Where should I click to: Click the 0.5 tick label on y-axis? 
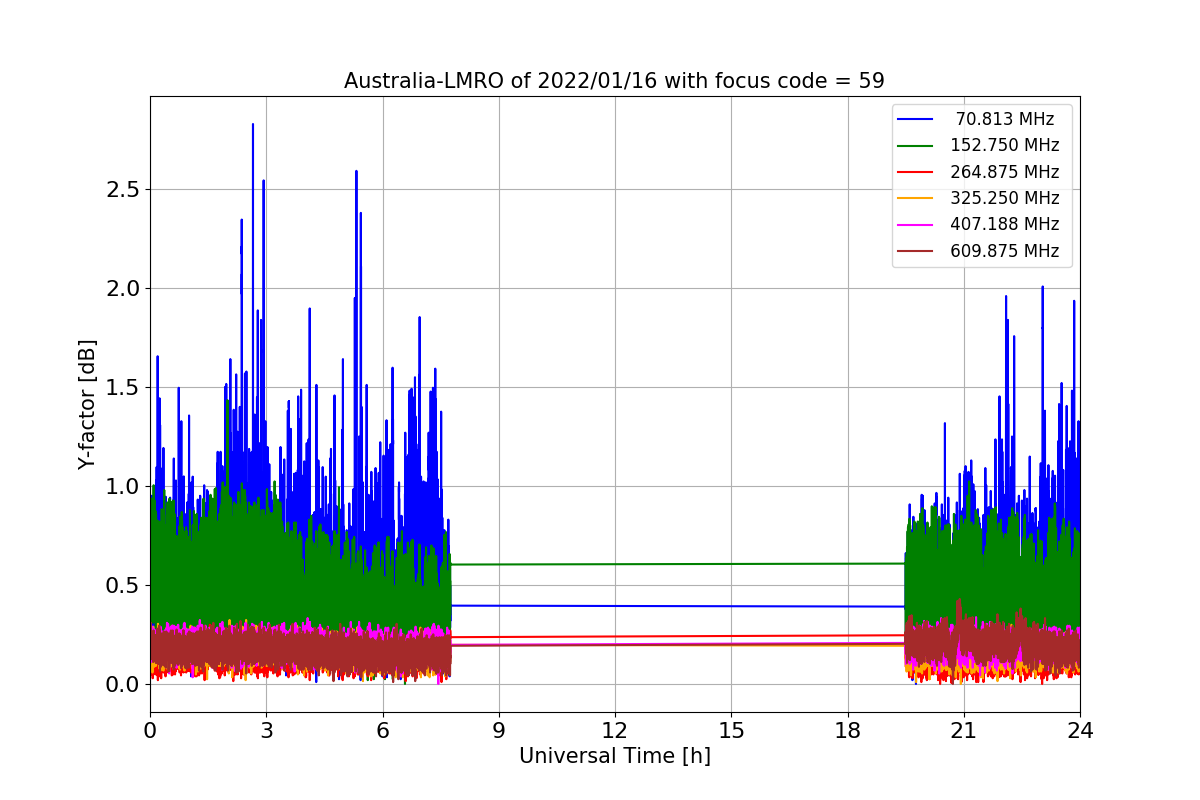point(123,586)
